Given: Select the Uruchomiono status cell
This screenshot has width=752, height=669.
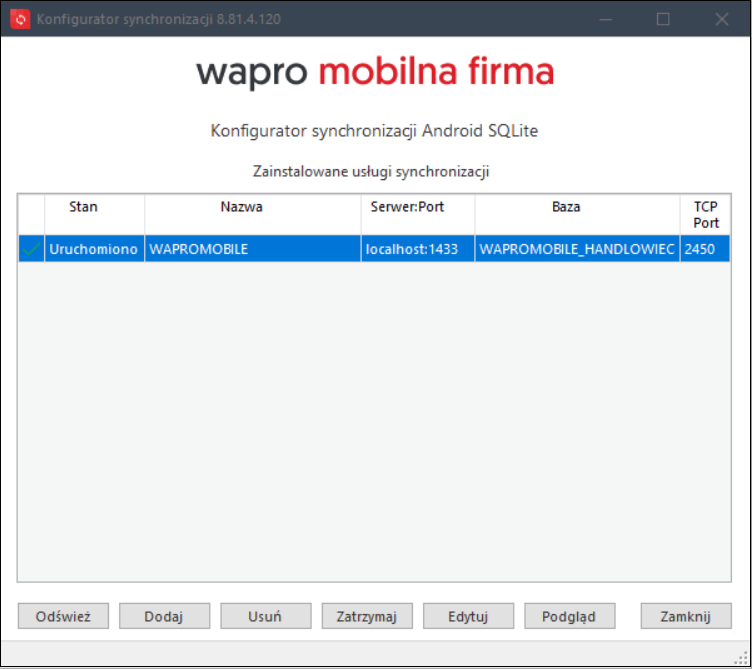Looking at the screenshot, I should click(94, 249).
